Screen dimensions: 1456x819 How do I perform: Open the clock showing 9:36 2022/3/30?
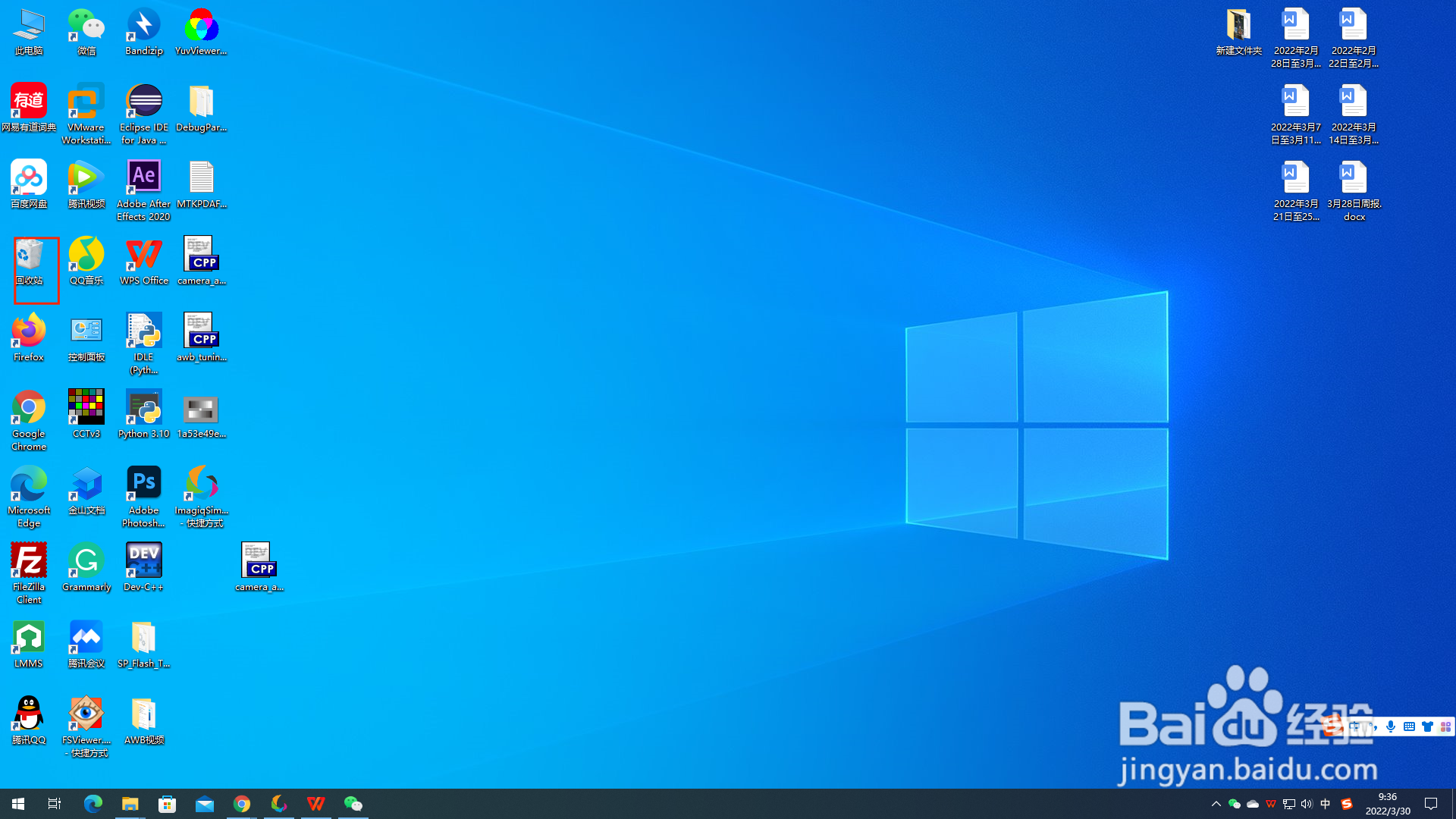[x=1388, y=804]
